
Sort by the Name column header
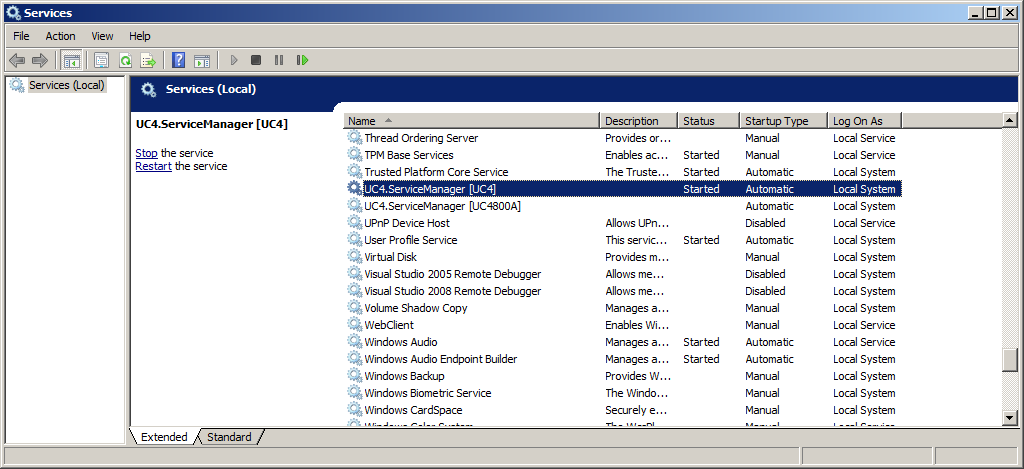[x=472, y=121]
